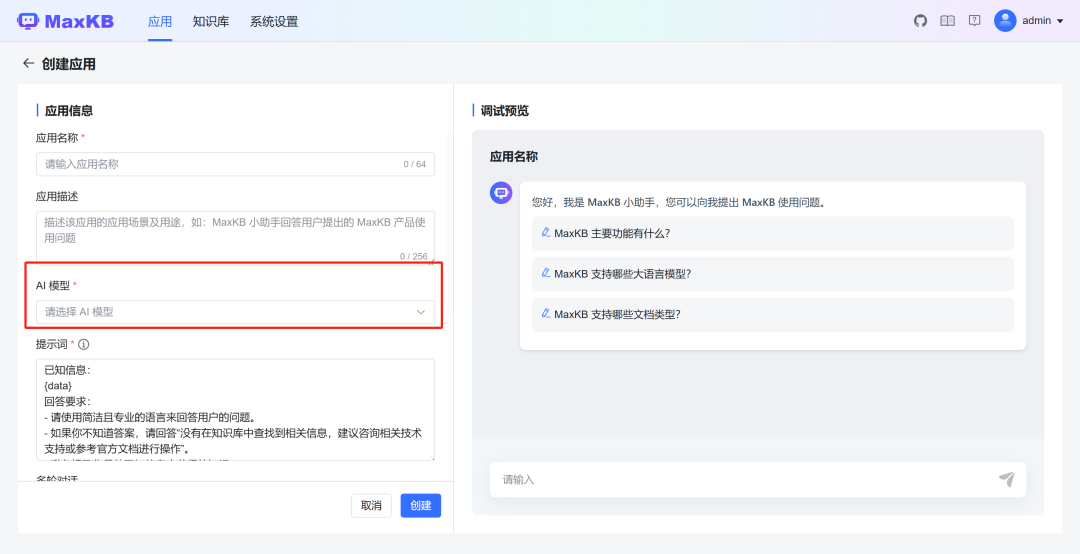Open the documentation book icon
This screenshot has width=1080, height=554.
pyautogui.click(x=948, y=21)
